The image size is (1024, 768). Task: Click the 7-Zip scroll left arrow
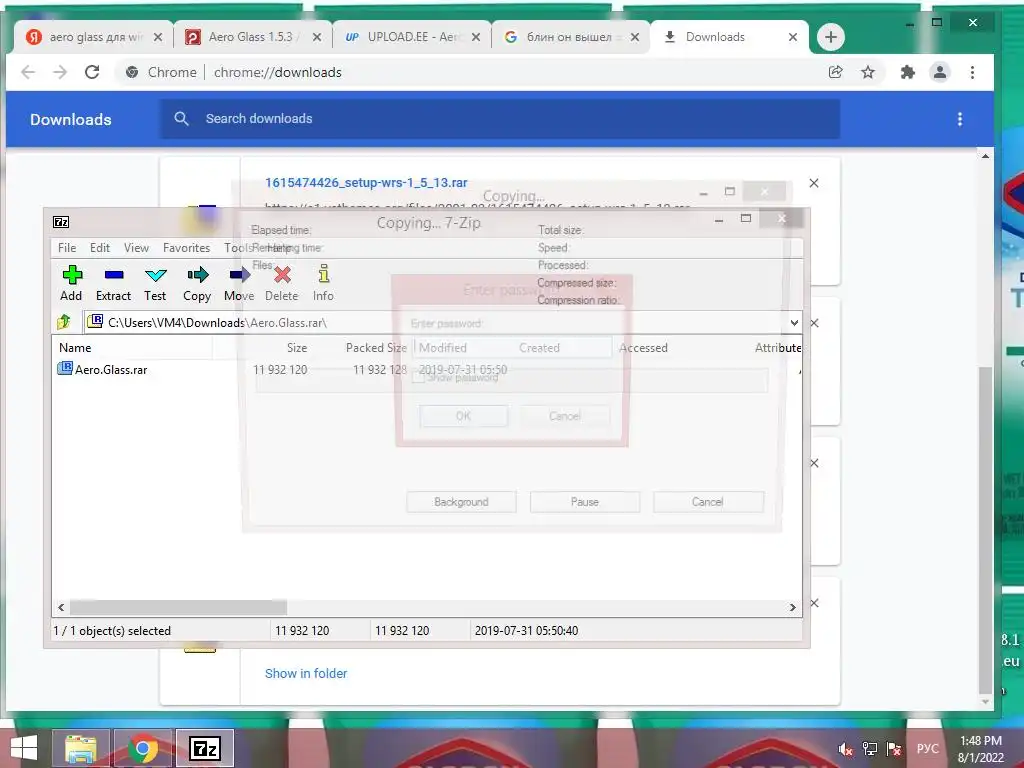[x=61, y=607]
